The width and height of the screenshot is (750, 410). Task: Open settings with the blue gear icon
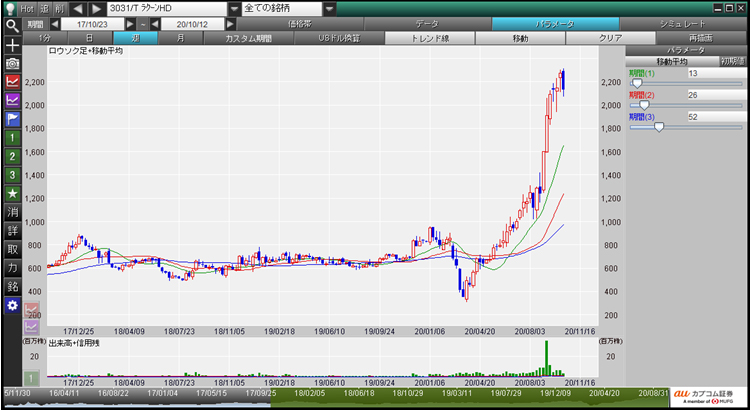(x=12, y=305)
